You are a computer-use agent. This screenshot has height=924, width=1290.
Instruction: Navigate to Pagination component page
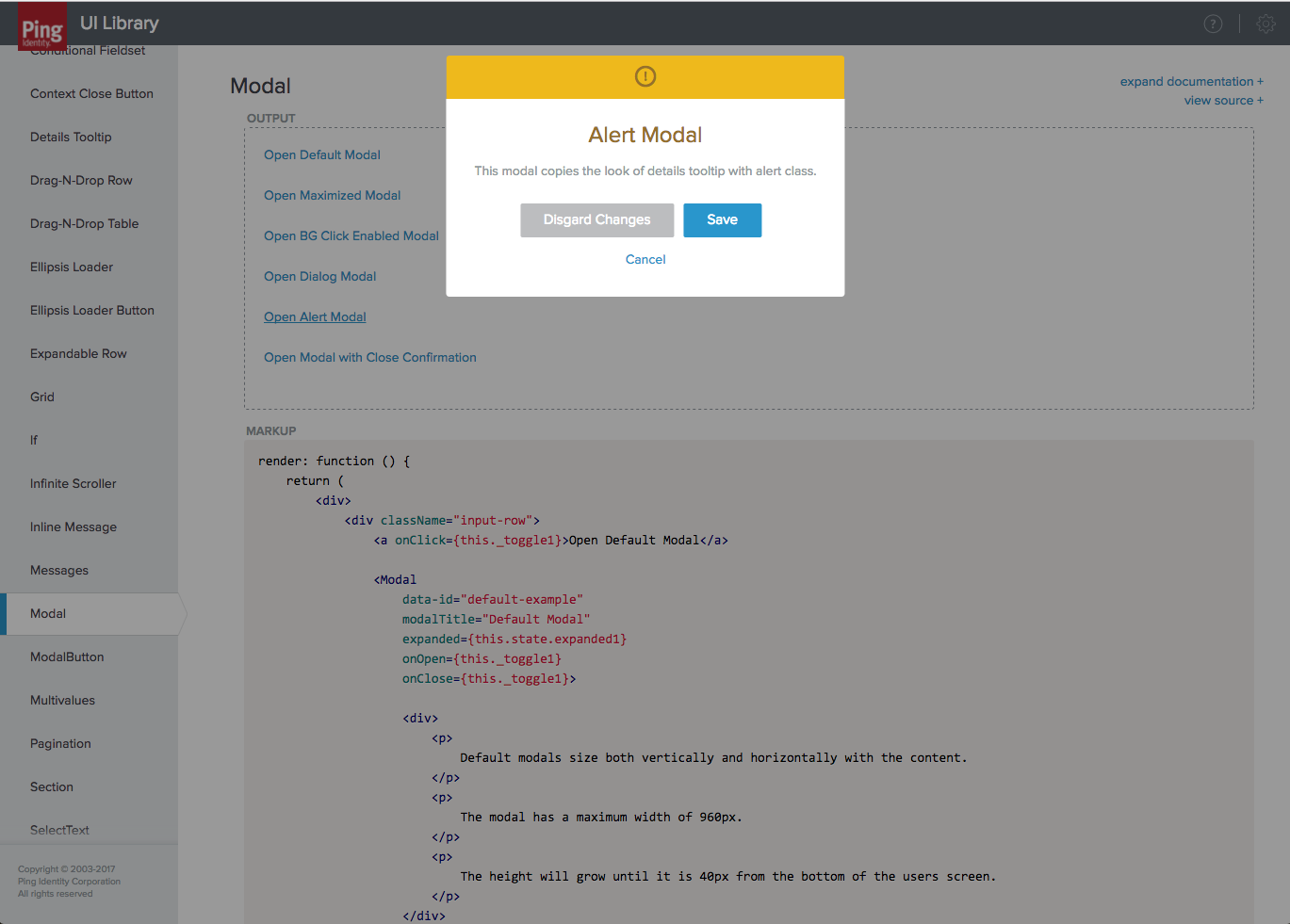[x=60, y=744]
